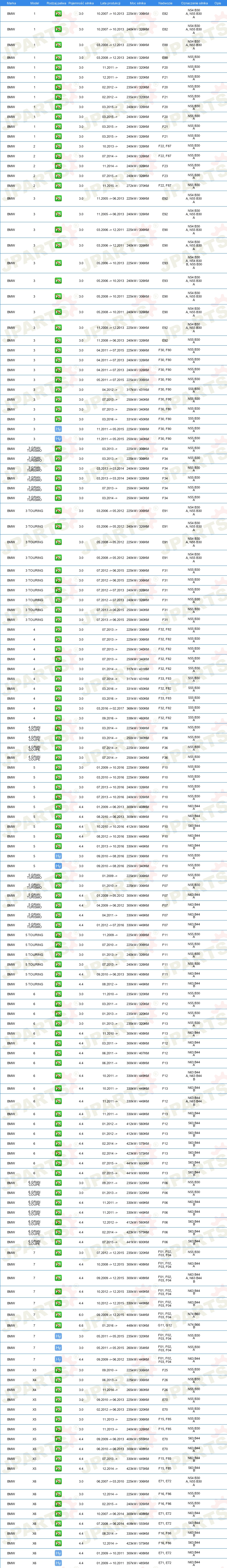Click the Rodzaj paliwa column header

(x=56, y=3)
